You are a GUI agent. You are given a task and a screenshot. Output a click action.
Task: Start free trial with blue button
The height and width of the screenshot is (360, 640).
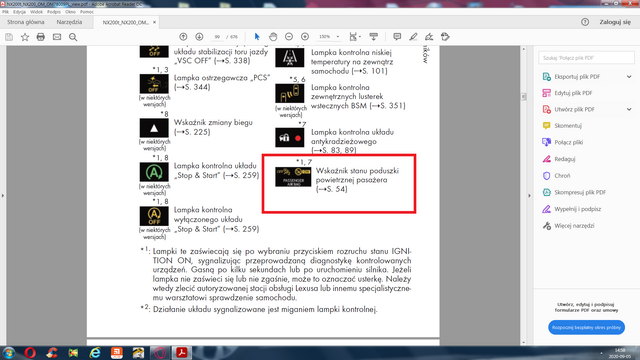tap(586, 327)
